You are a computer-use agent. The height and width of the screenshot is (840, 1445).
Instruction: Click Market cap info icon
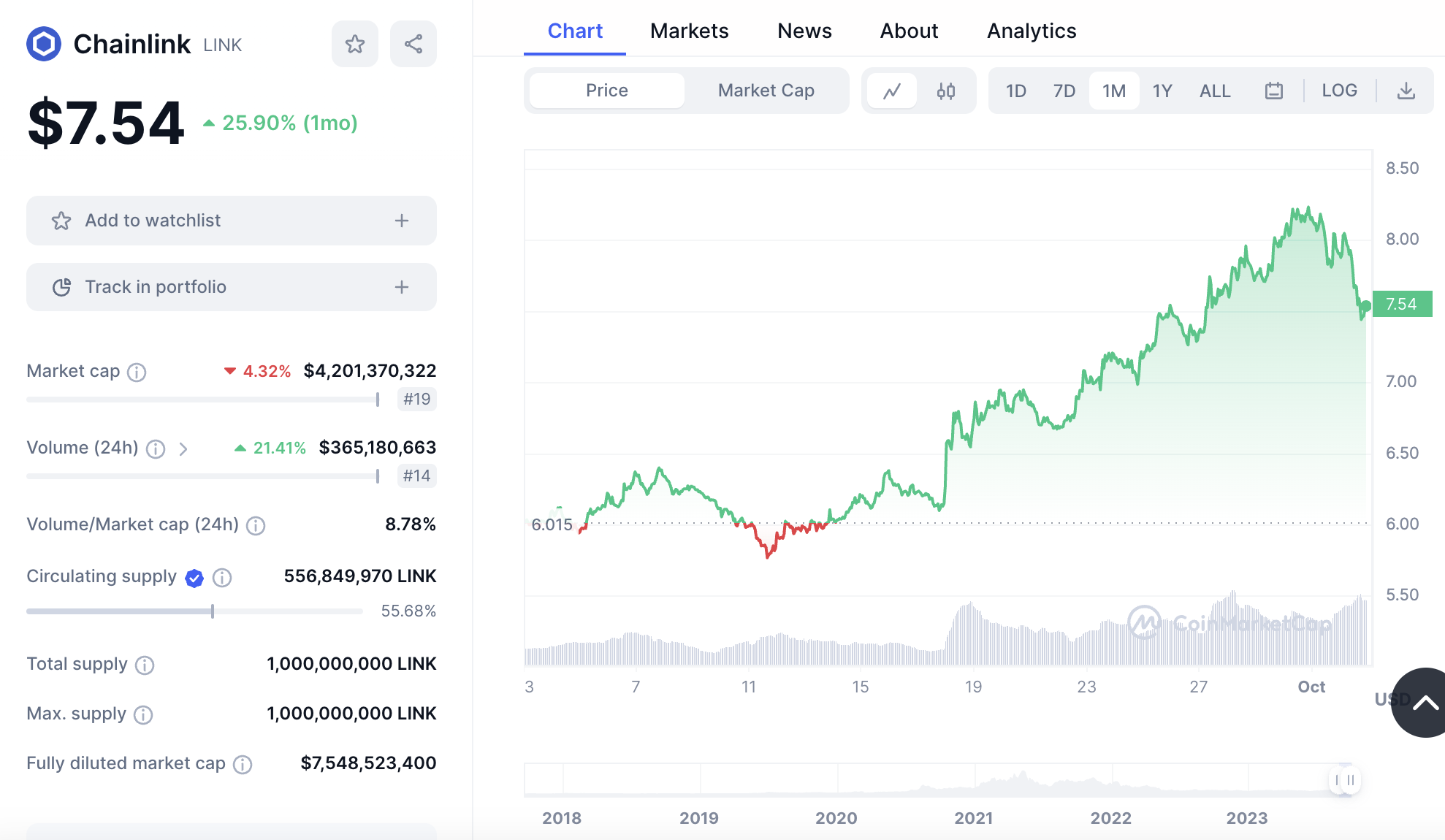[137, 373]
